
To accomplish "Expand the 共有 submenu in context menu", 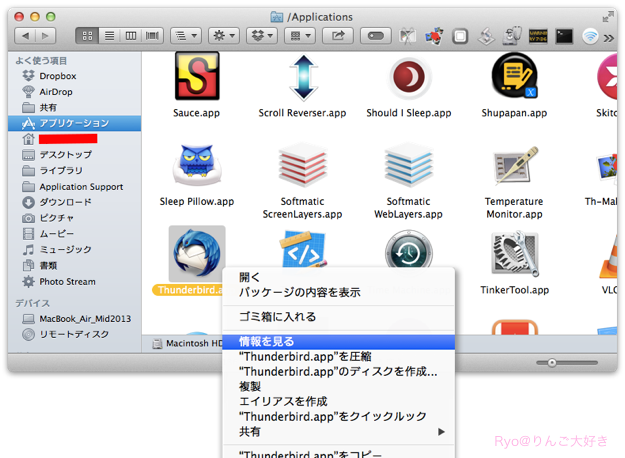I will coord(338,432).
